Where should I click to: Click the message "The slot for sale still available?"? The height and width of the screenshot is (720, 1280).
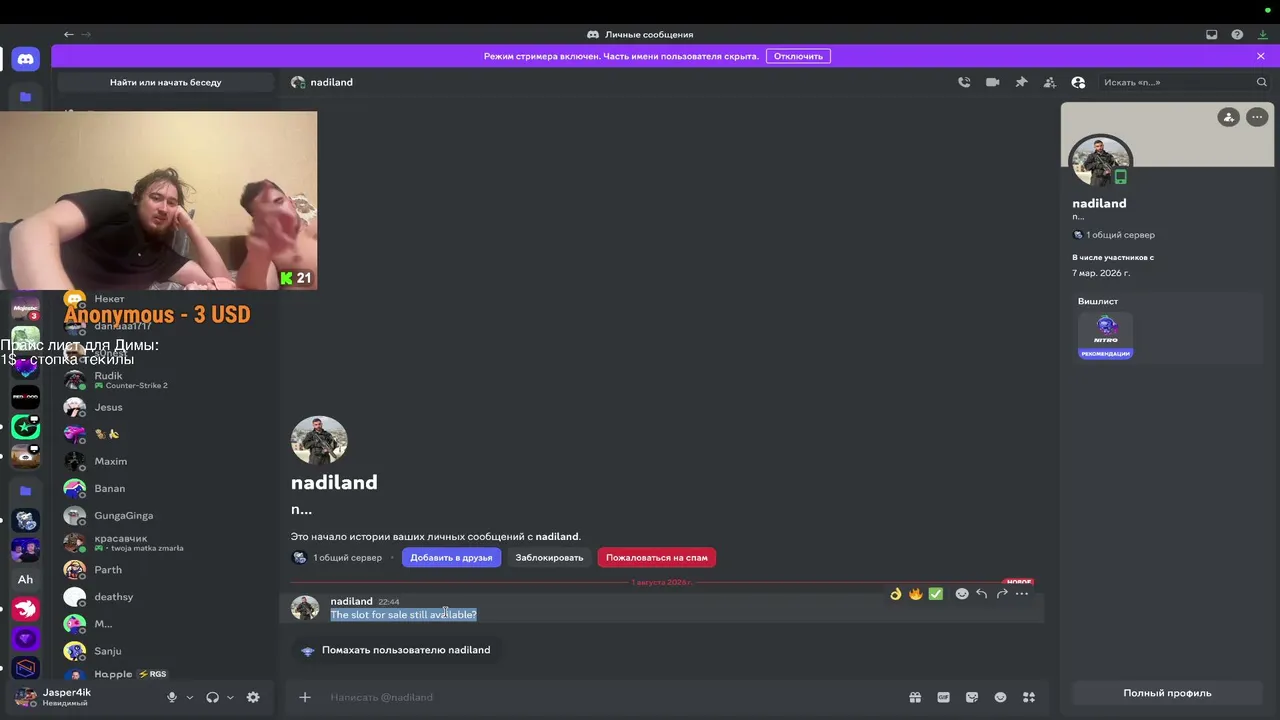click(404, 615)
